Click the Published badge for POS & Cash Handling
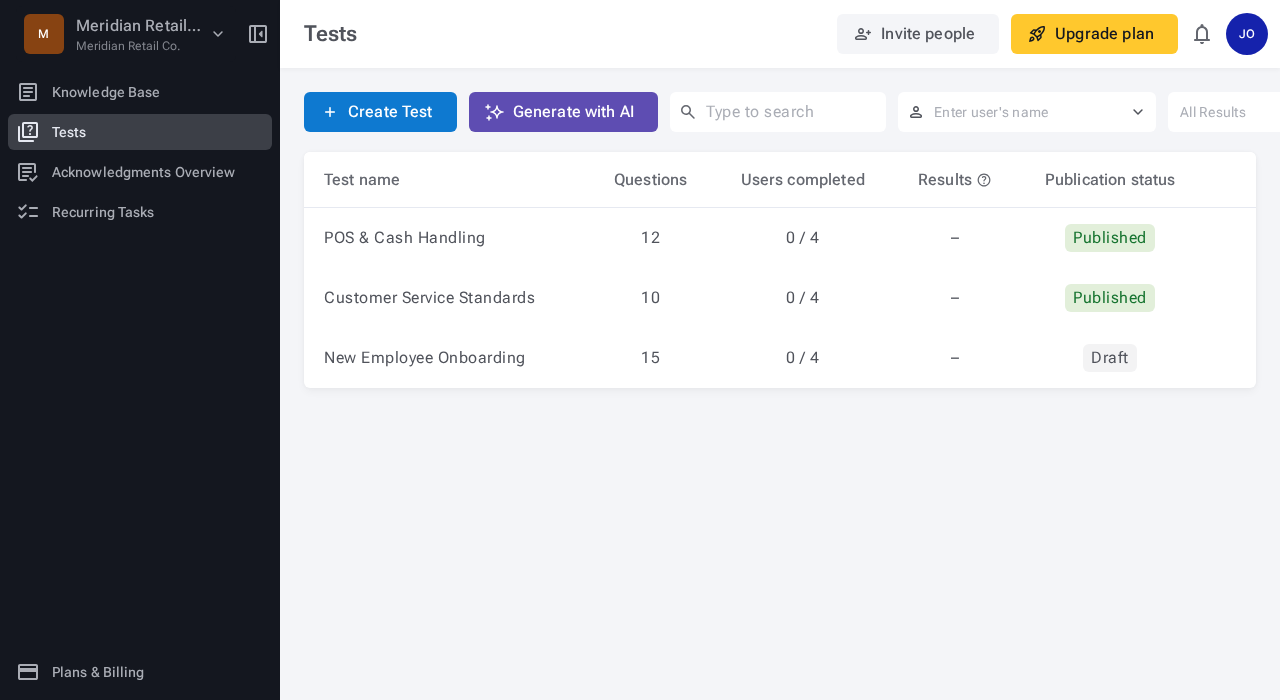The height and width of the screenshot is (700, 1280). (1110, 238)
